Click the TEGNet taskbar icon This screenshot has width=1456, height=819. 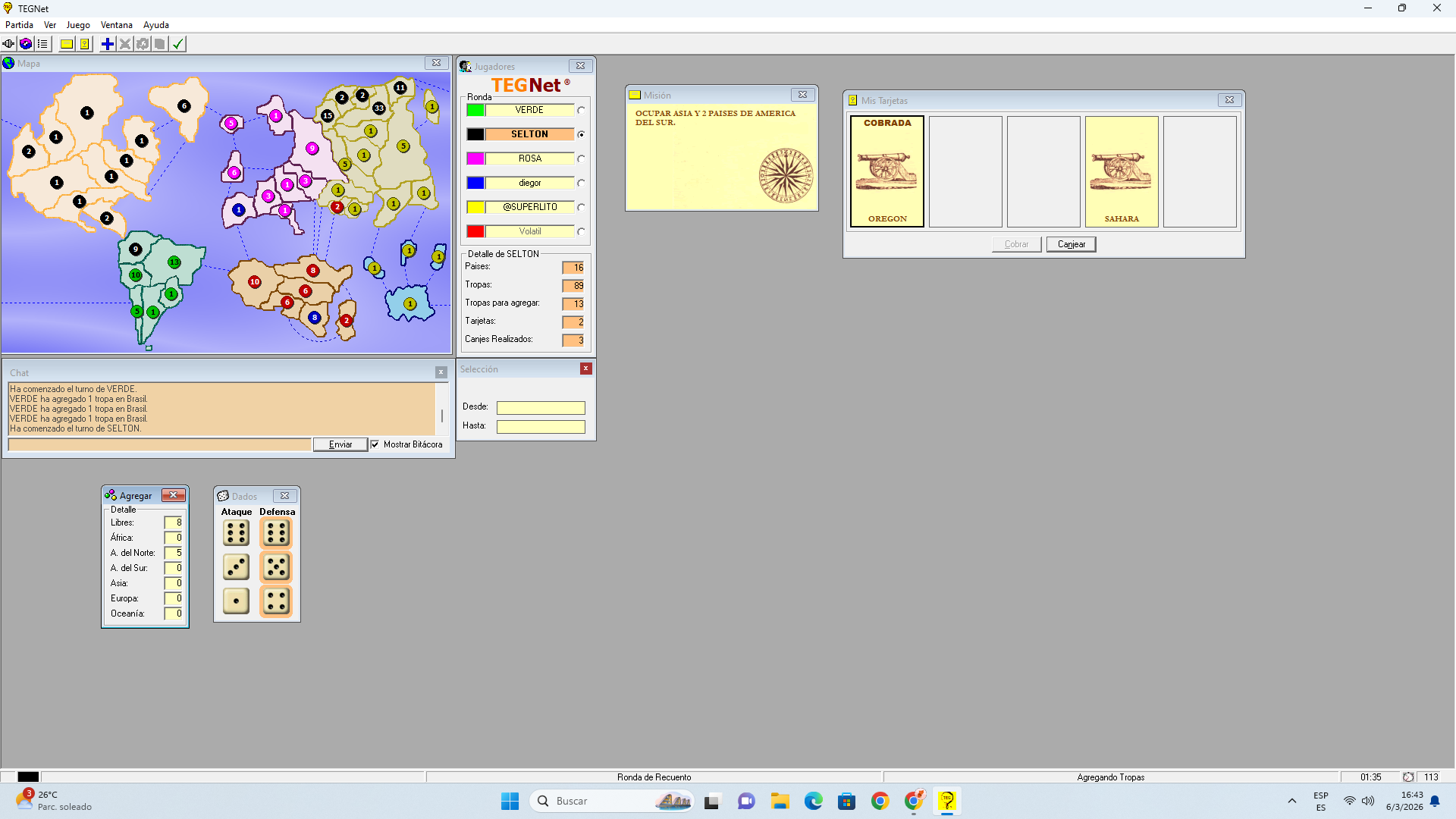(947, 801)
